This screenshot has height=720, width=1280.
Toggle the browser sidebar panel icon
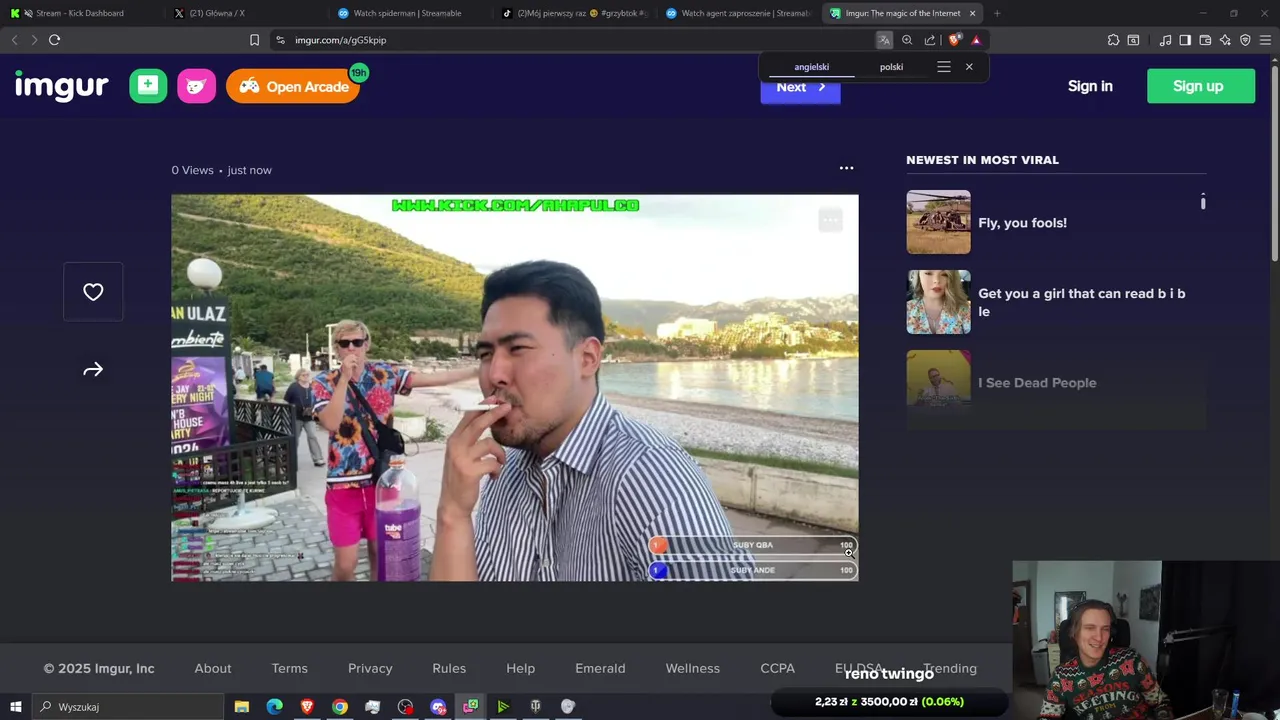1185,40
